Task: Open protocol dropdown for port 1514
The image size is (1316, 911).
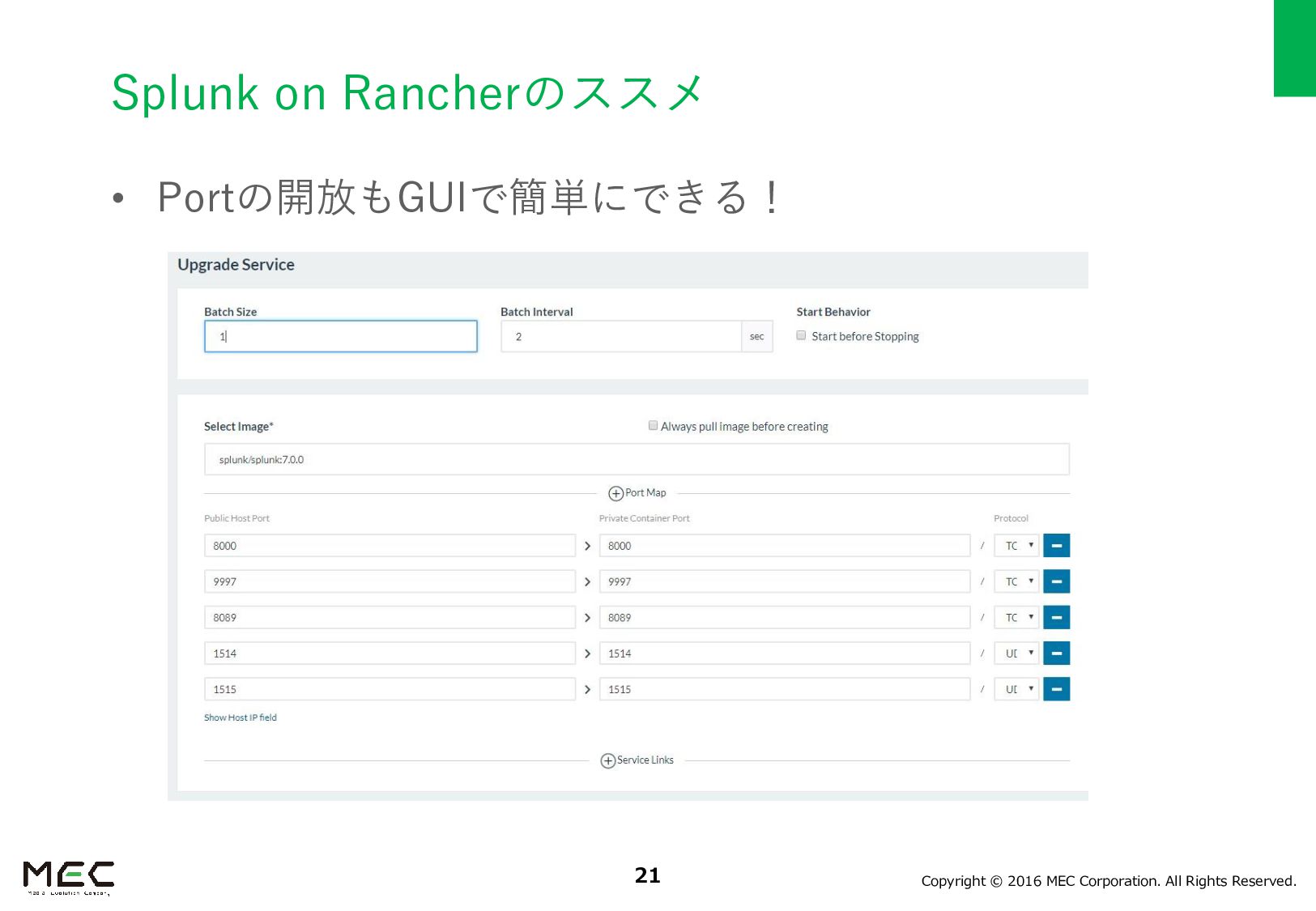Action: [1016, 653]
